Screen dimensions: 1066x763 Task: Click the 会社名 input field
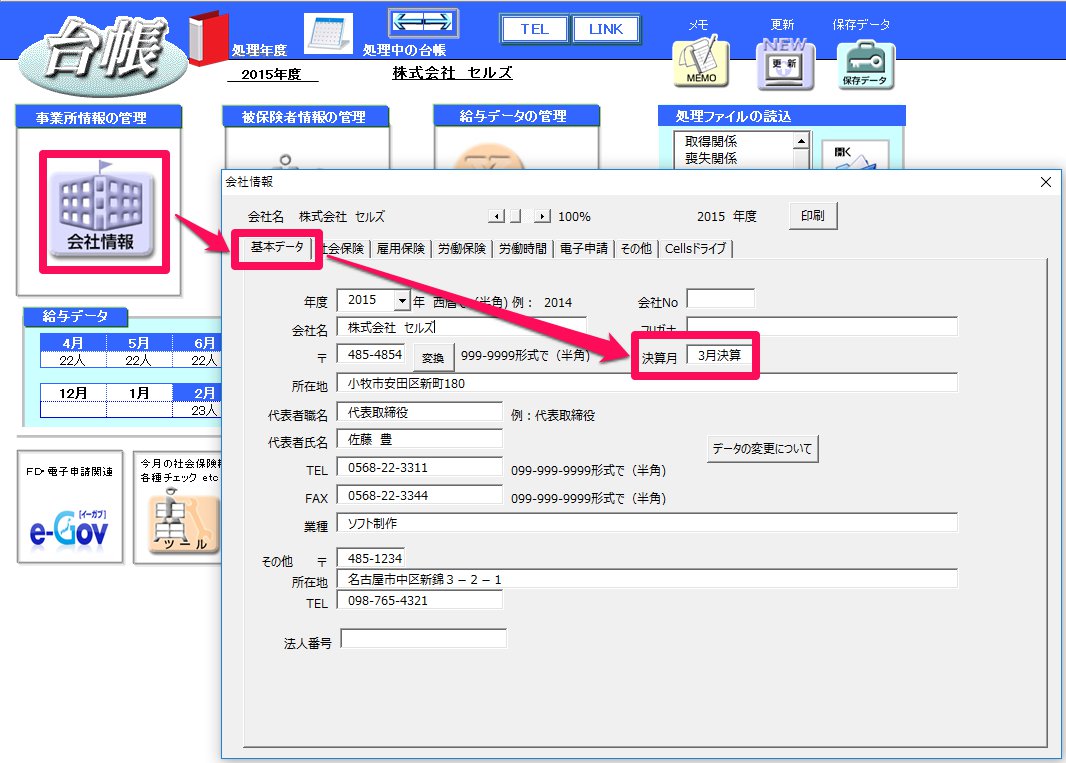pyautogui.click(x=461, y=328)
